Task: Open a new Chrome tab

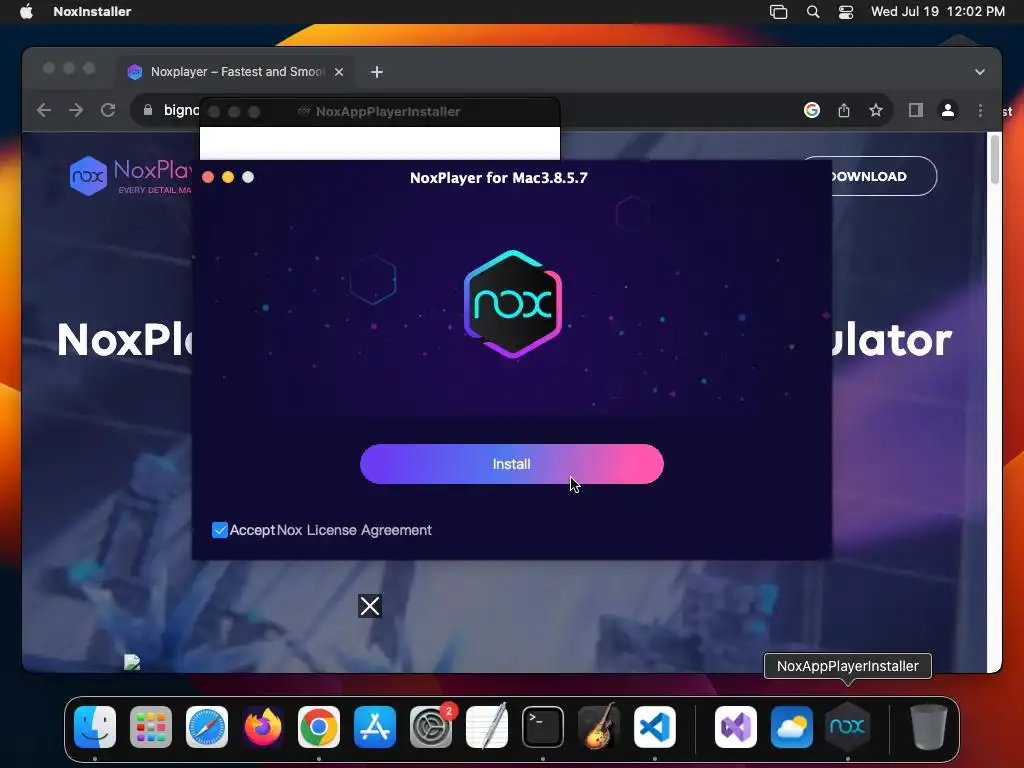Action: pyautogui.click(x=377, y=72)
